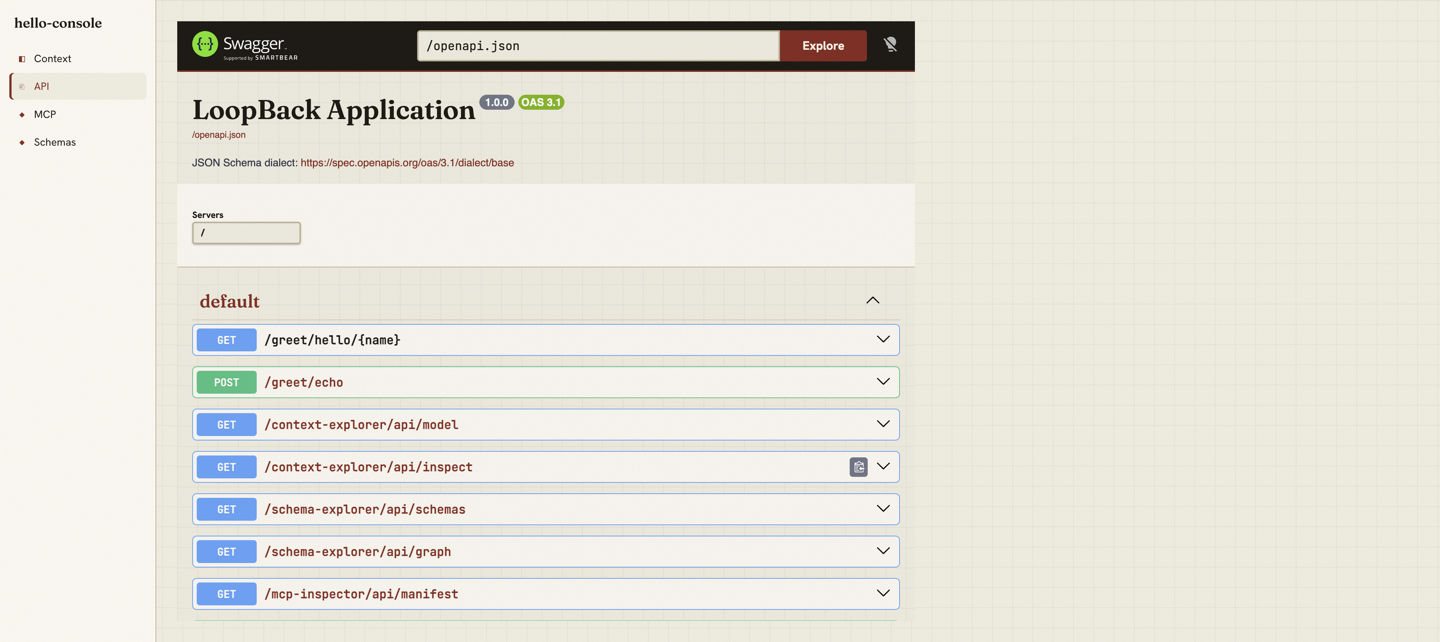Expand the /mcp-inspector/api/manifest chevron

pyautogui.click(x=883, y=593)
